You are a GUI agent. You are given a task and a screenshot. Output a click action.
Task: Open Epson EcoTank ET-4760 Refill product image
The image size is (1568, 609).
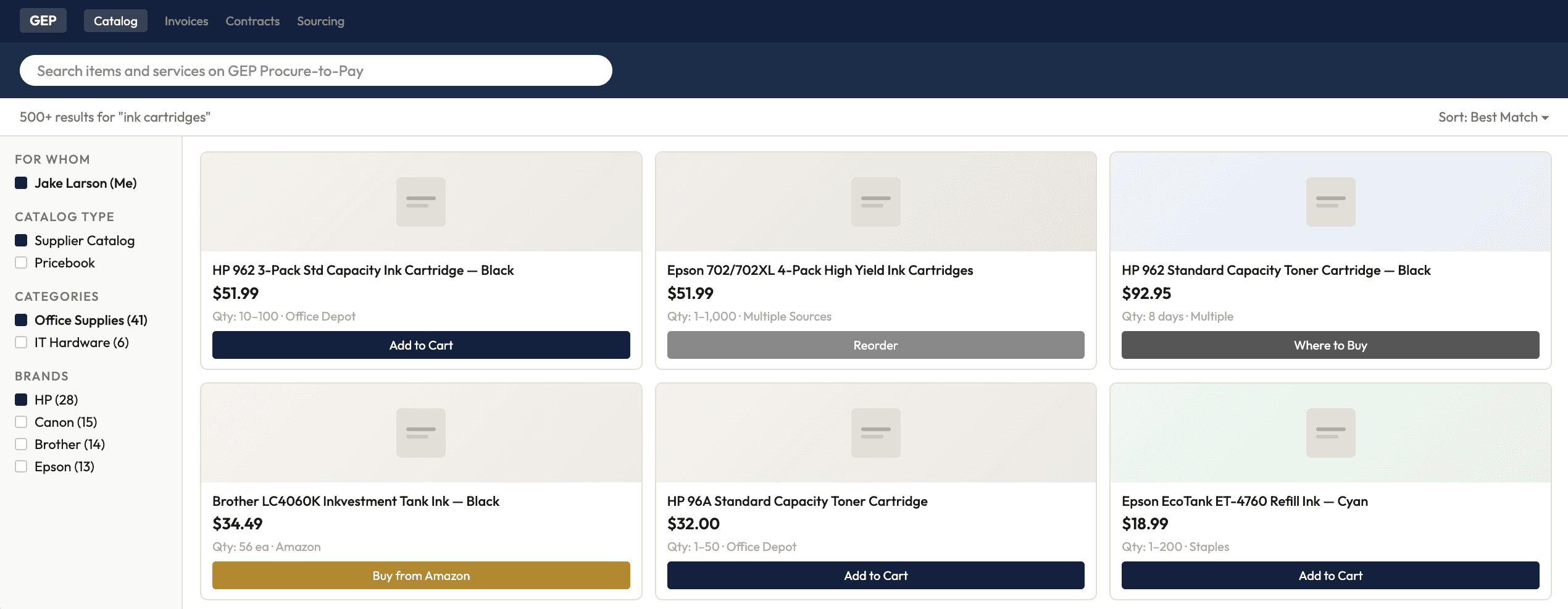pyautogui.click(x=1330, y=433)
